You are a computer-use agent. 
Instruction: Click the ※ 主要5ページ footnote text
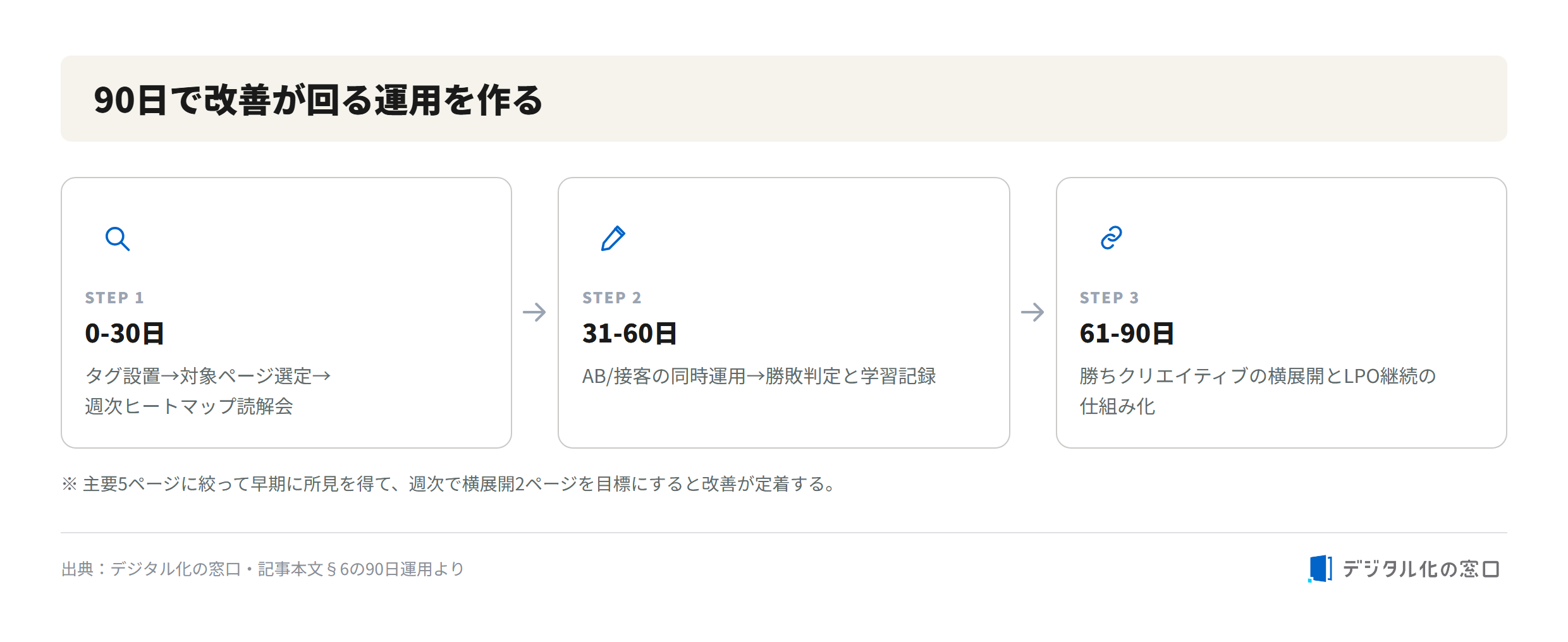point(450,484)
